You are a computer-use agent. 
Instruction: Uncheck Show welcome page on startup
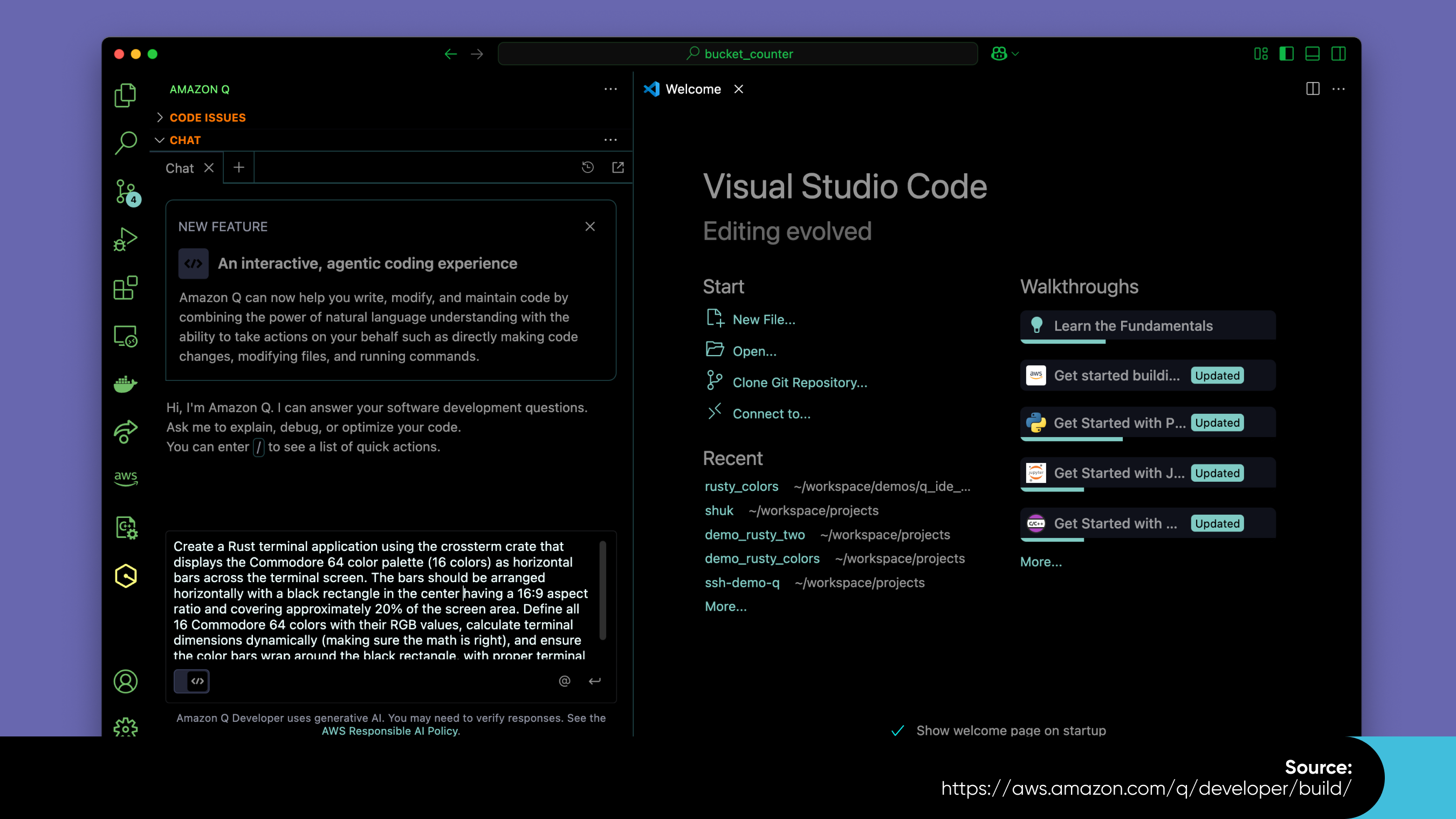coord(897,730)
